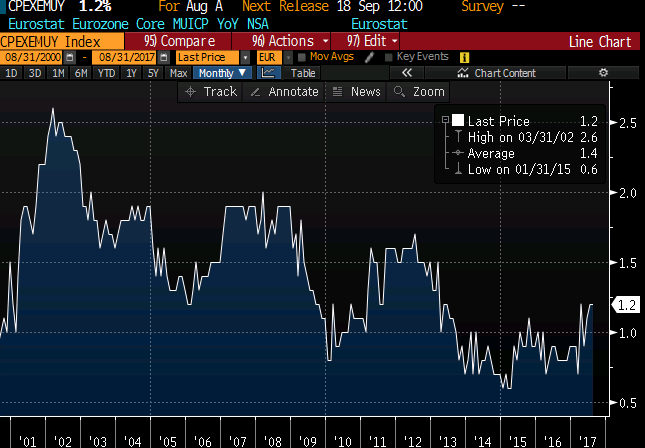Open the Chart Content panel

click(496, 73)
